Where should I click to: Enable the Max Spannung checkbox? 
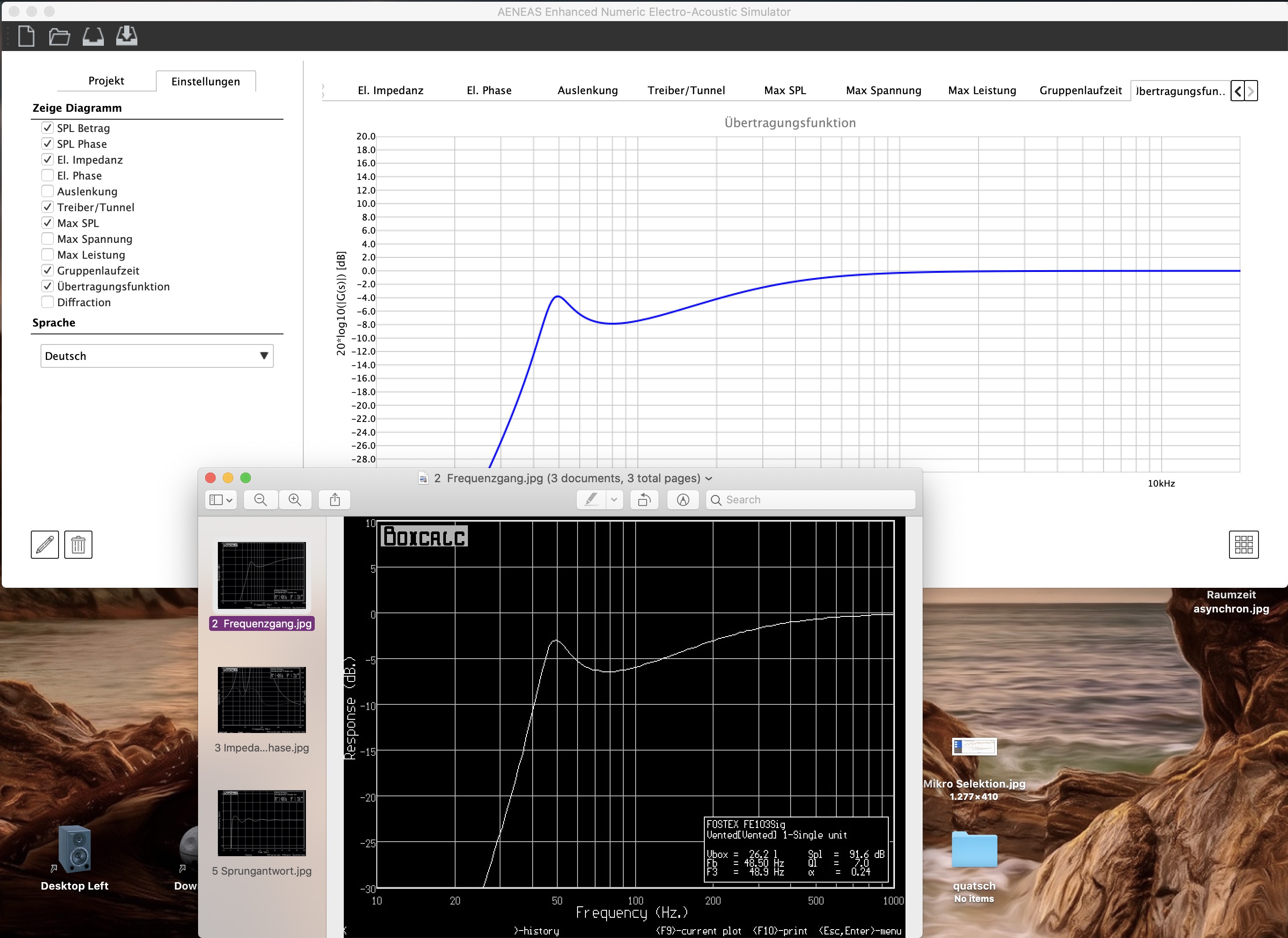(x=48, y=239)
